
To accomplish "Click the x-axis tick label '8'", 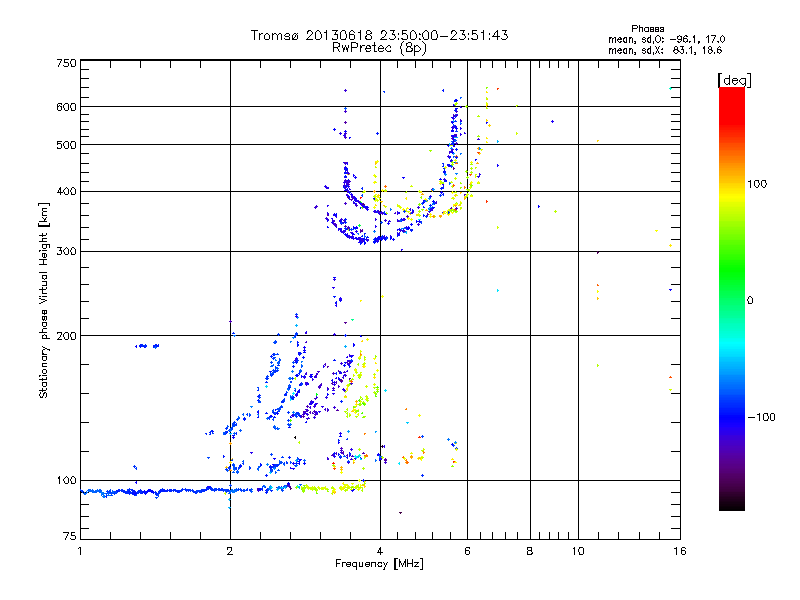I will [x=530, y=551].
